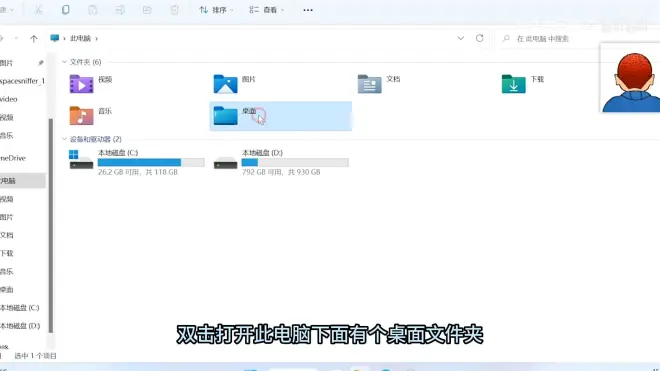Image resolution: width=660 pixels, height=371 pixels.
Task: Click text 26.2 GB 可用，共 118 GB
Action: [138, 172]
